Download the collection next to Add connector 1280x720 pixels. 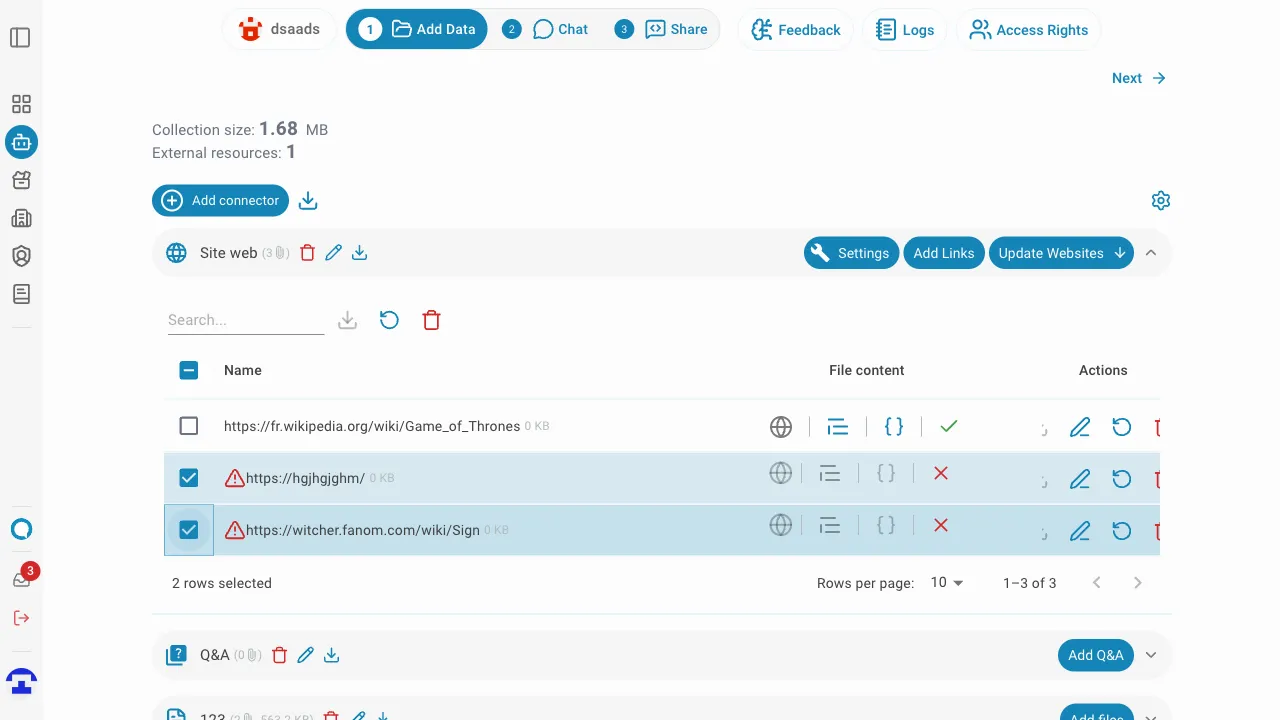pyautogui.click(x=308, y=201)
